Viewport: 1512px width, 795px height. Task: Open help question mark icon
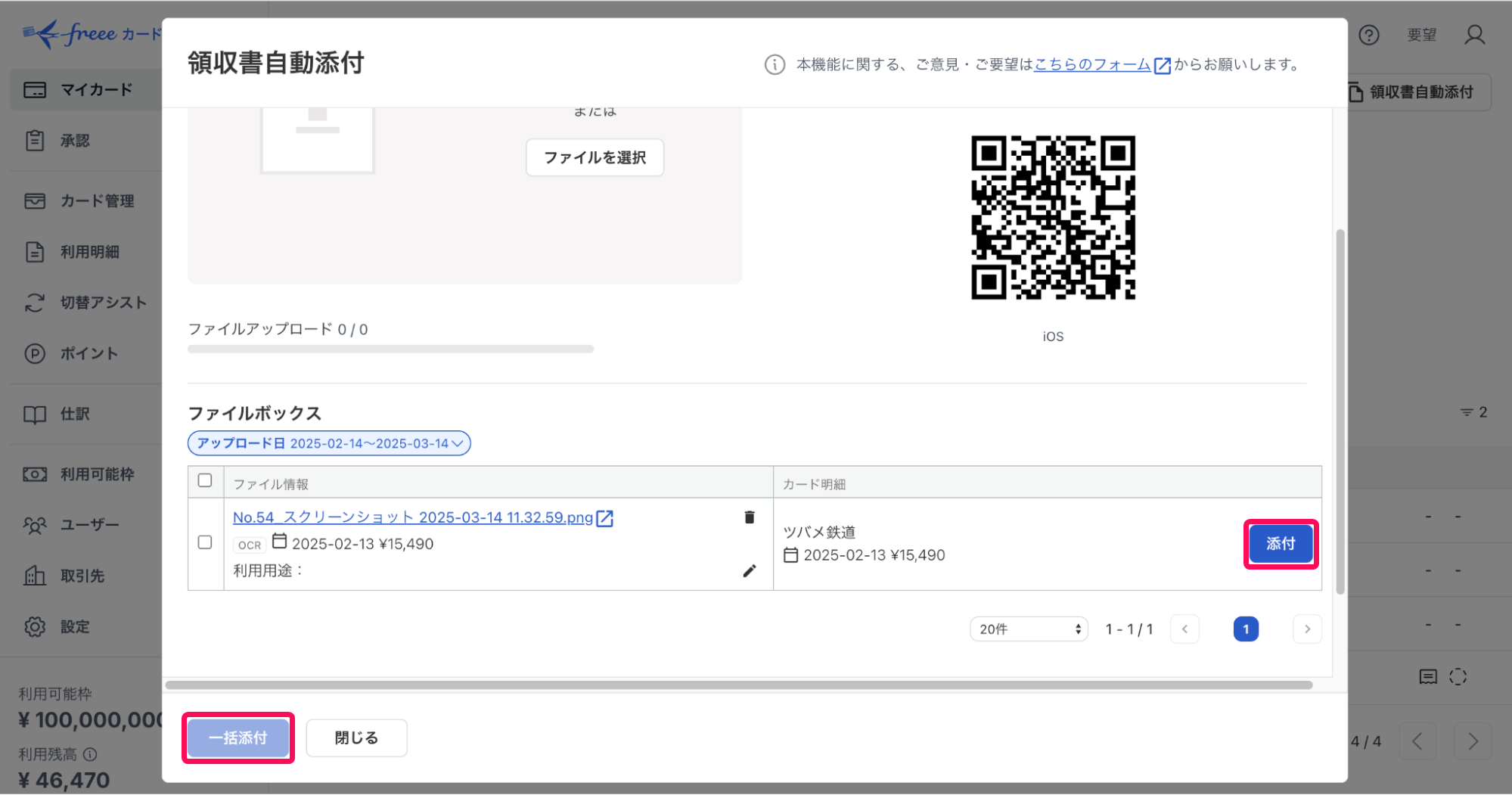coord(1369,35)
